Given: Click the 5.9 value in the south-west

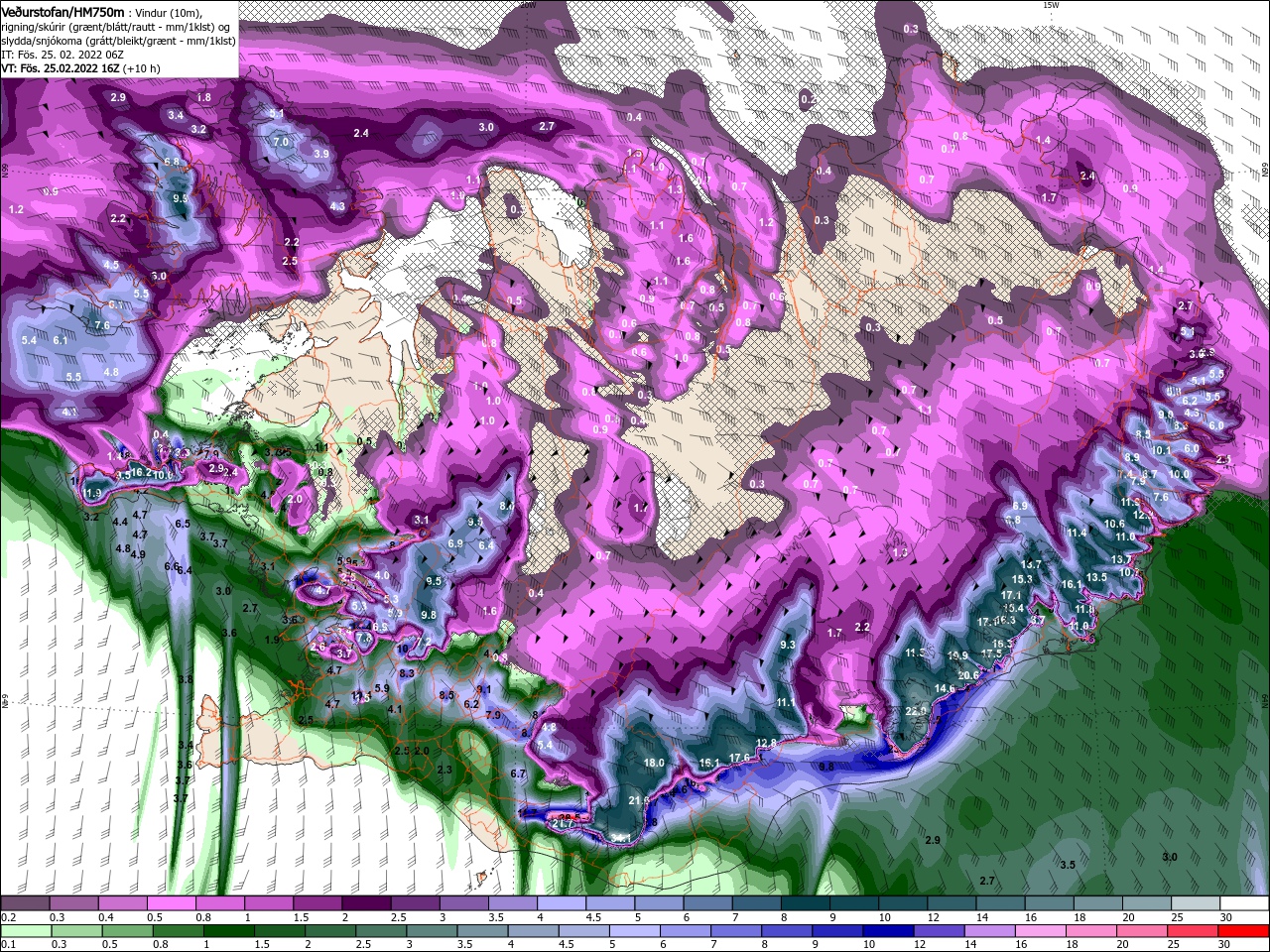Looking at the screenshot, I should click(382, 688).
